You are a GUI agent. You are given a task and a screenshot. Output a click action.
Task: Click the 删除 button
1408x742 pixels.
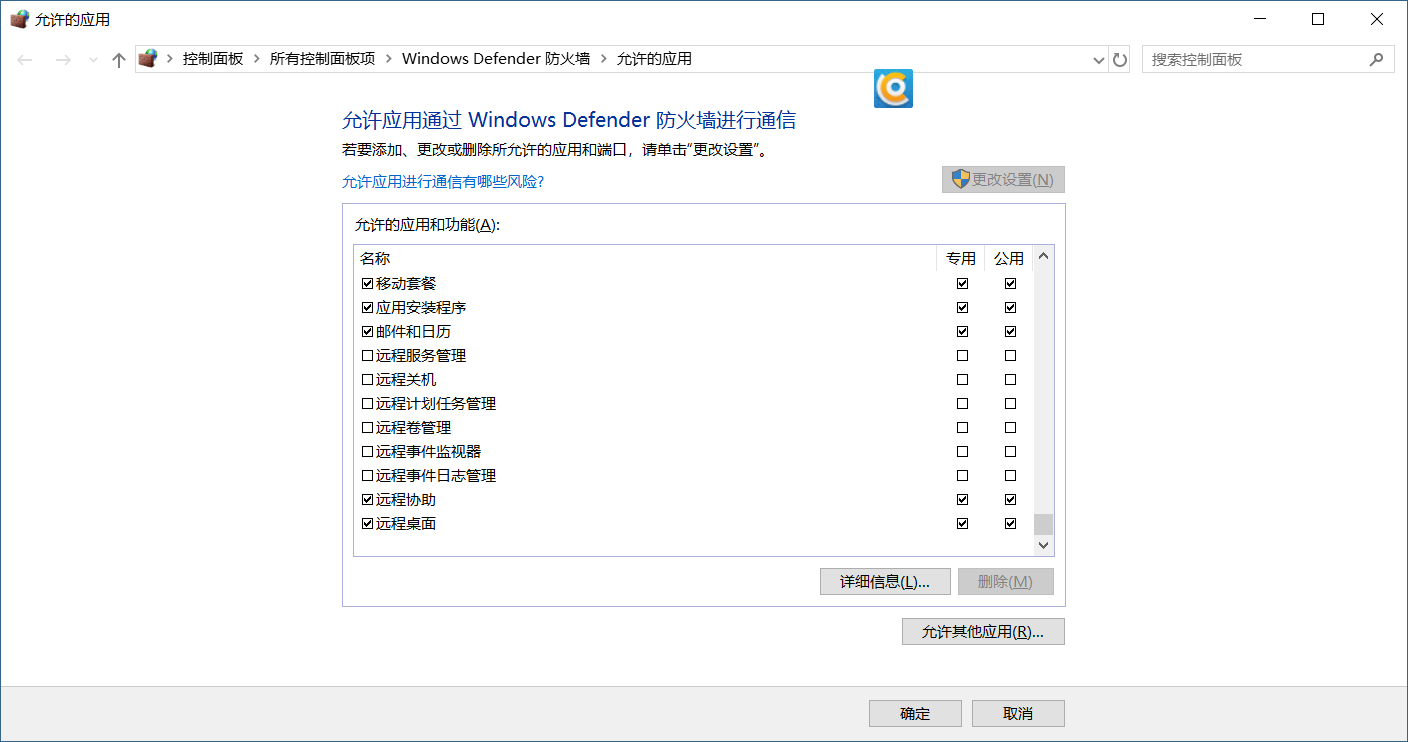click(x=1005, y=582)
